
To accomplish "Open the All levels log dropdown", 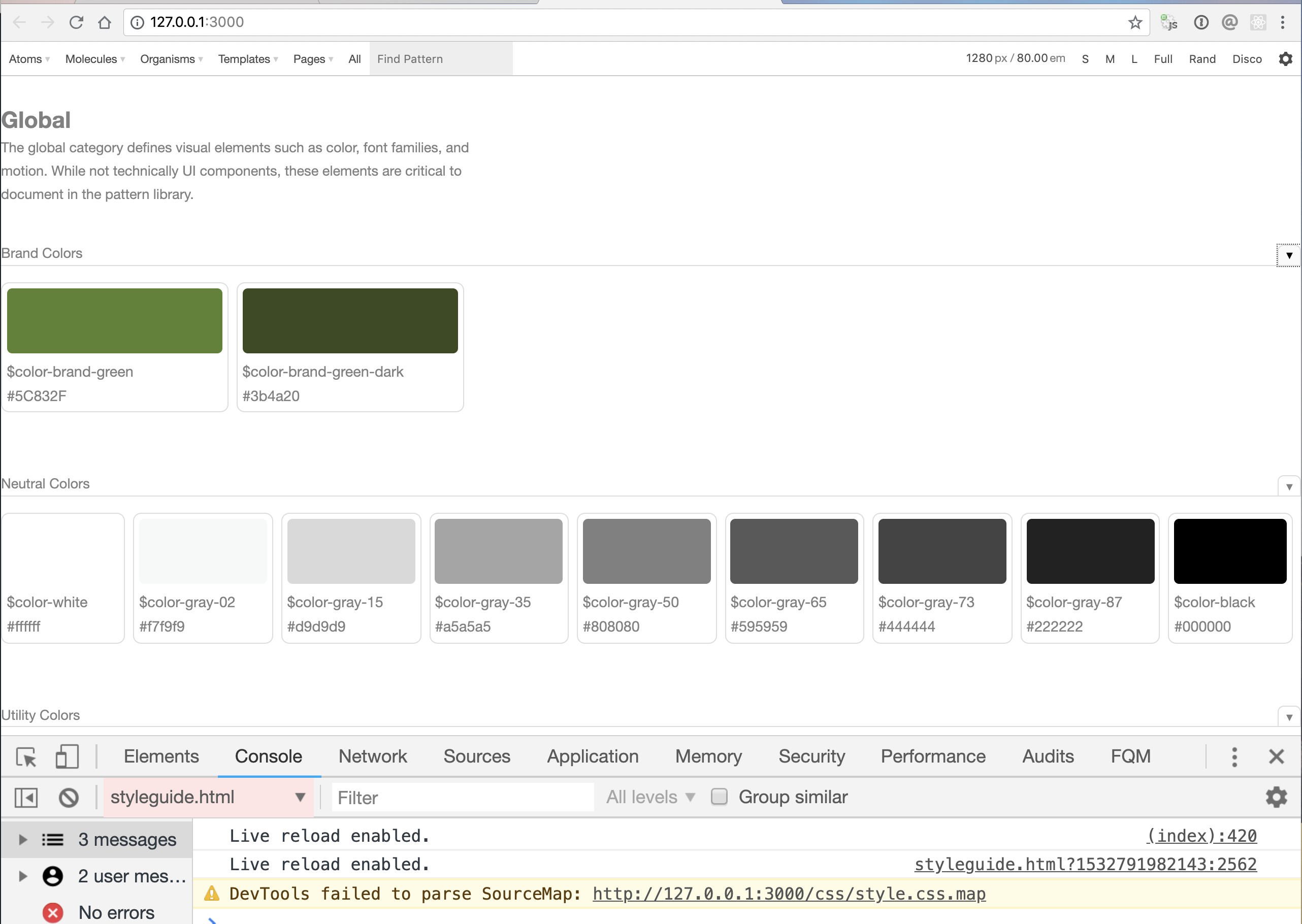I will click(x=650, y=797).
